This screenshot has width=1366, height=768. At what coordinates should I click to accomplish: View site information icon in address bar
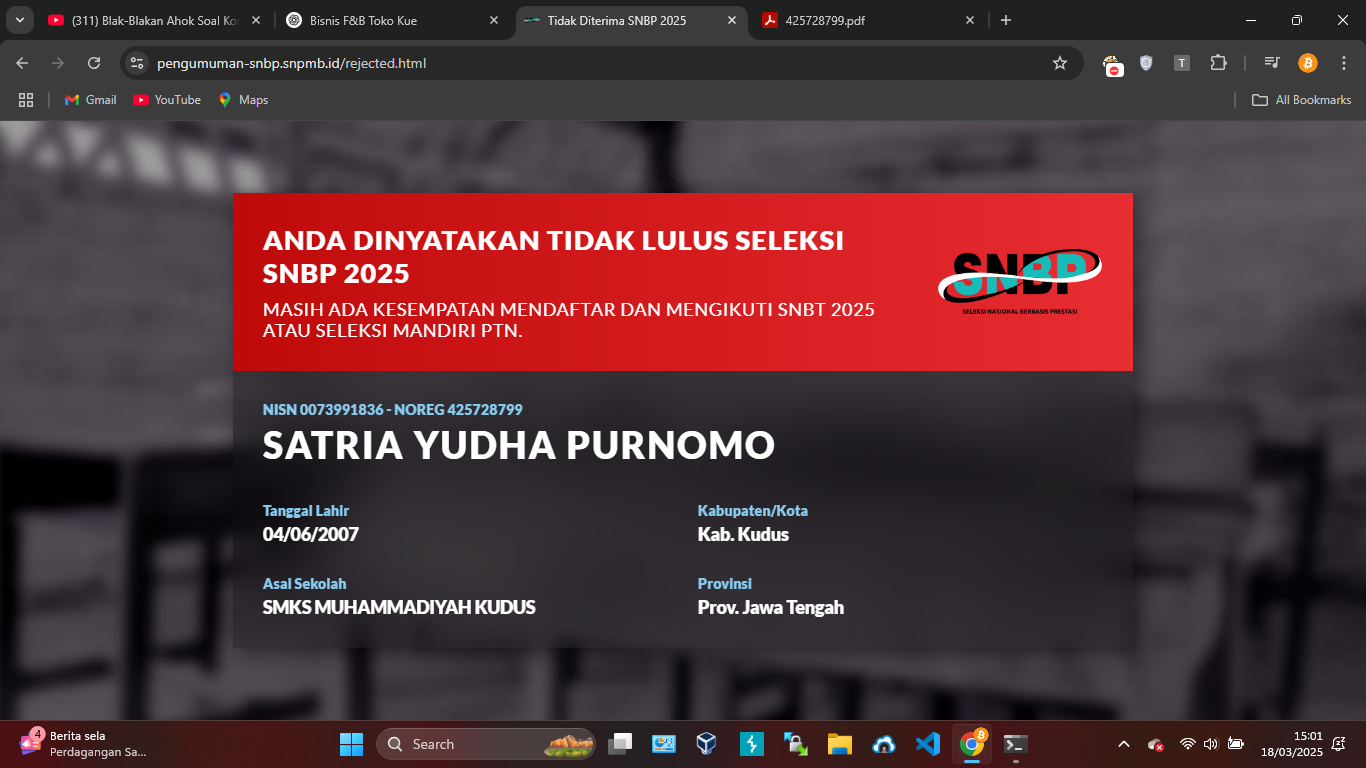137,63
